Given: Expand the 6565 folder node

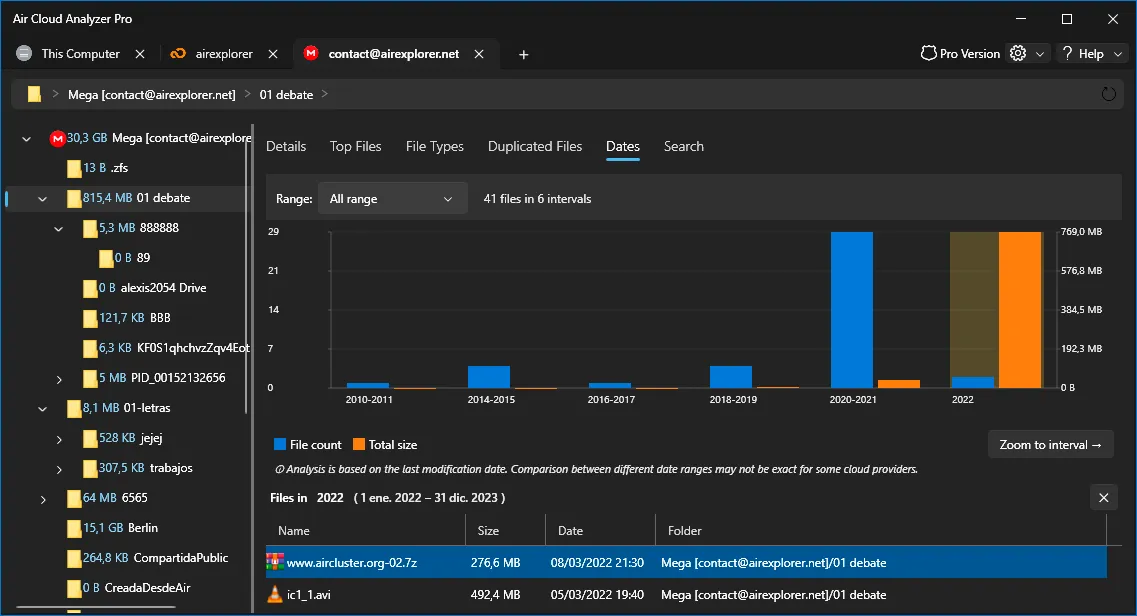Looking at the screenshot, I should click(43, 499).
